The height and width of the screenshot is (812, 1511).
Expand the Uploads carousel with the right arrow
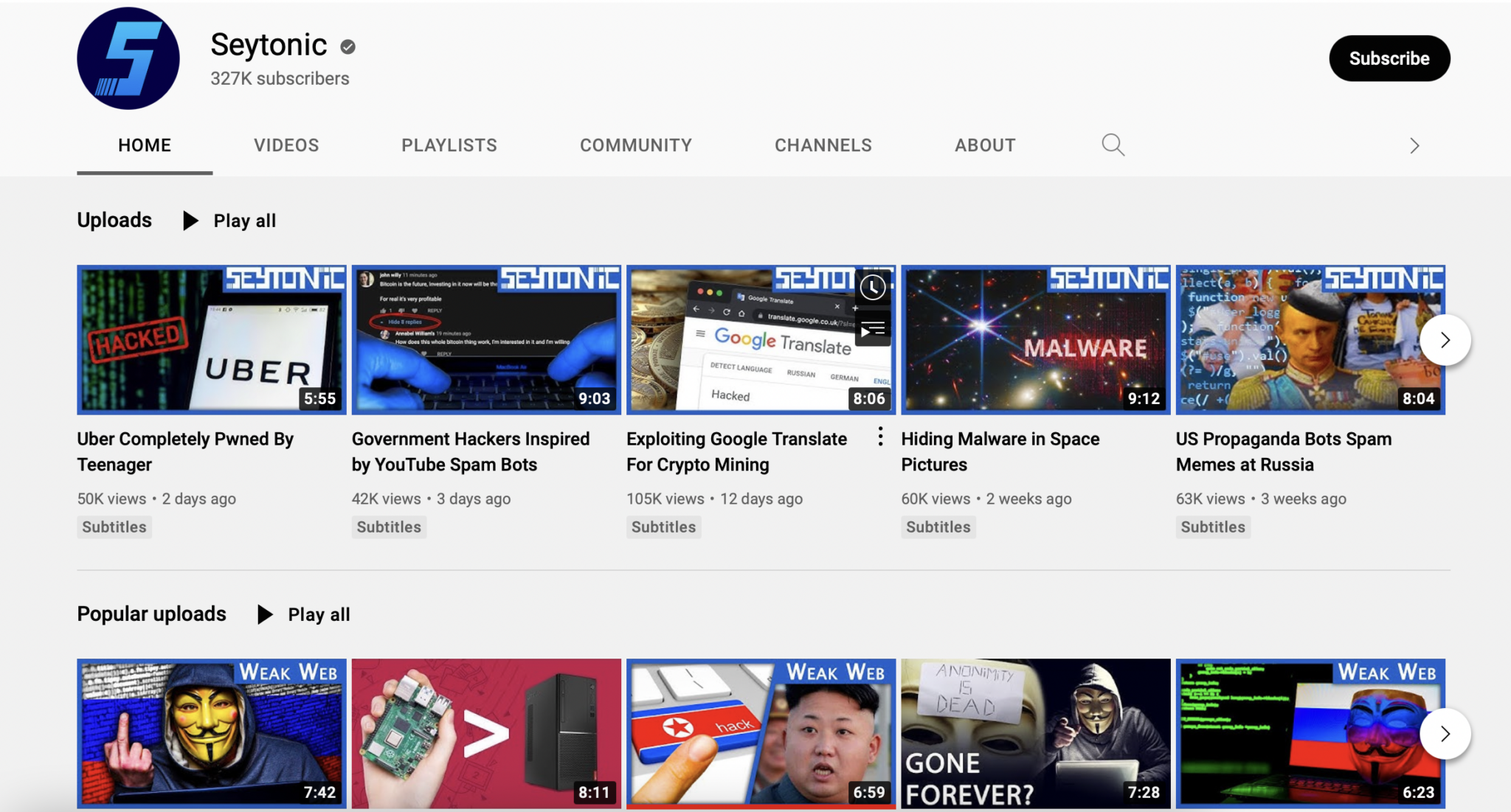(x=1444, y=339)
